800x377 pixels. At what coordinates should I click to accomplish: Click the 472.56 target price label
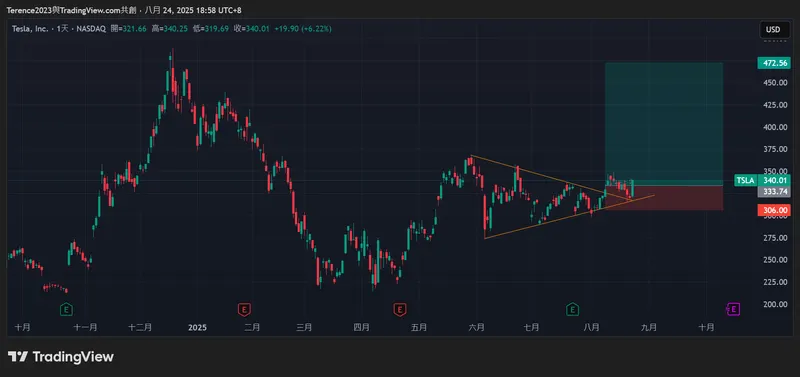click(x=774, y=63)
